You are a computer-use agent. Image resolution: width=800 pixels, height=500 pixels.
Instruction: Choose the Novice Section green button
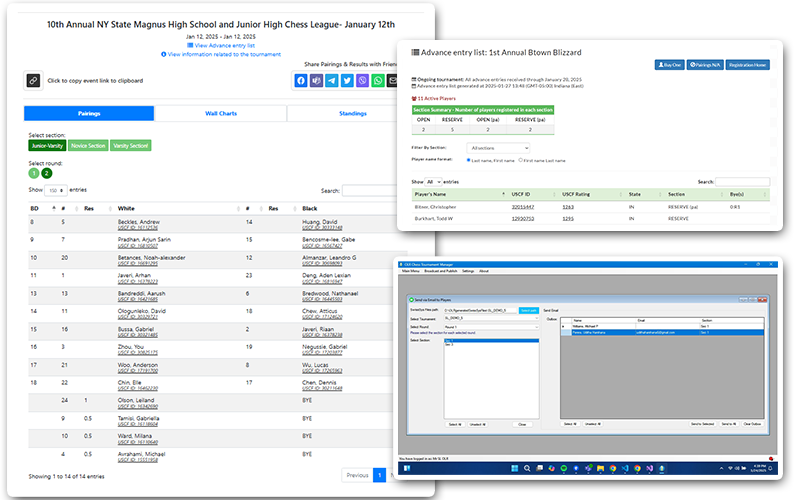[x=87, y=146]
